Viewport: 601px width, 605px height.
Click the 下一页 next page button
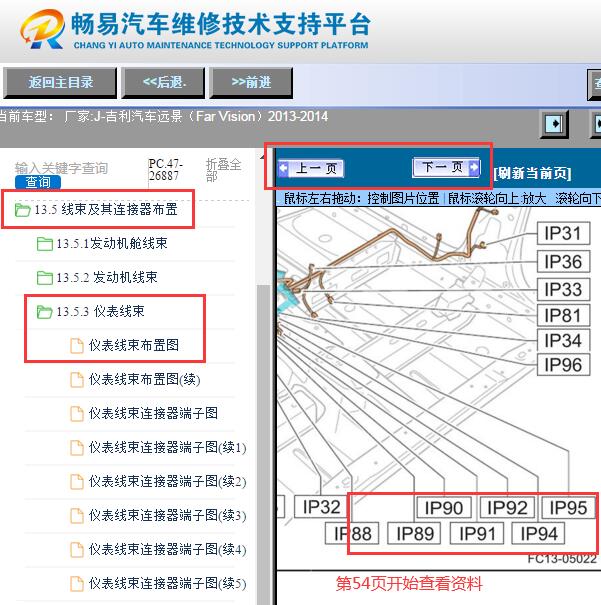(x=446, y=167)
